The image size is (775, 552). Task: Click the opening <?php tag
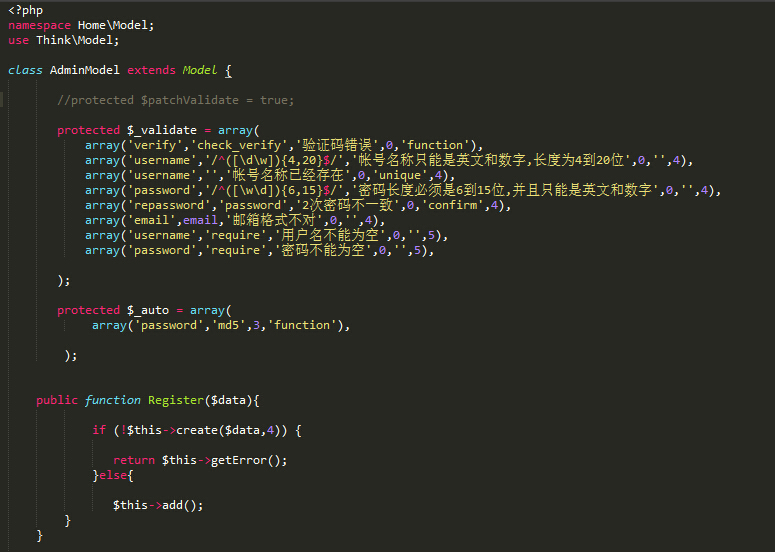(x=26, y=10)
